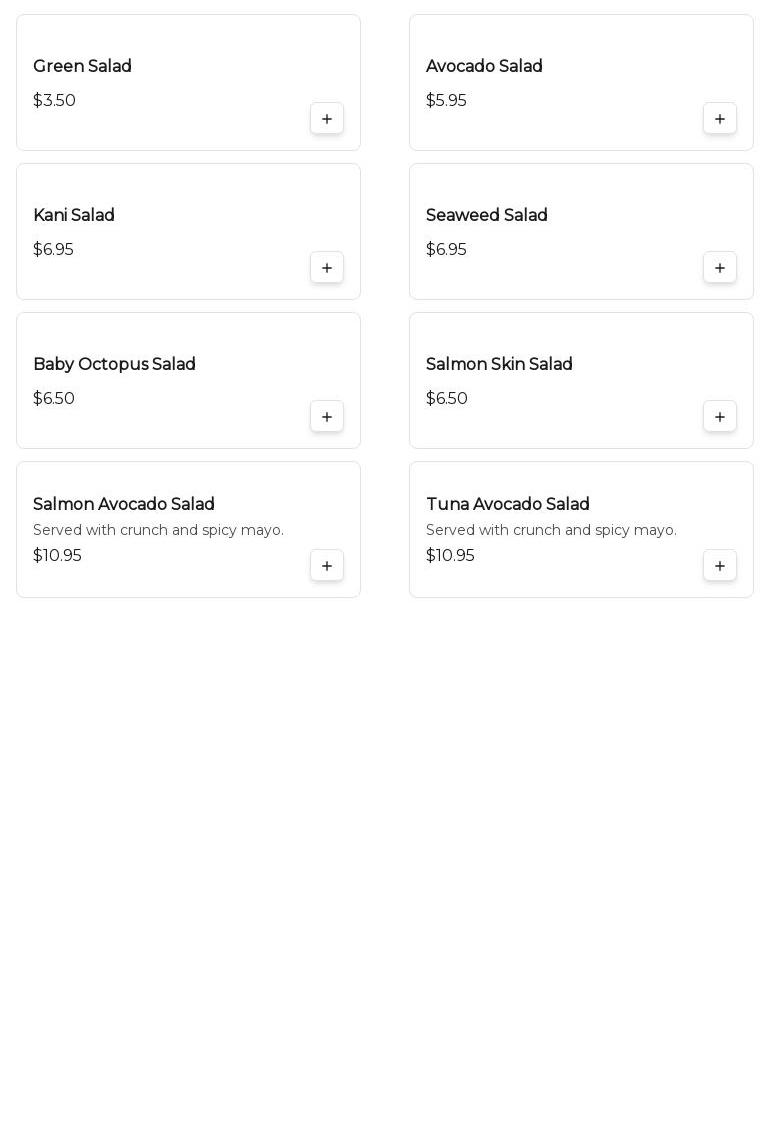This screenshot has width=770, height=1135.
Task: Open the Green Salad item title
Action: [82, 66]
